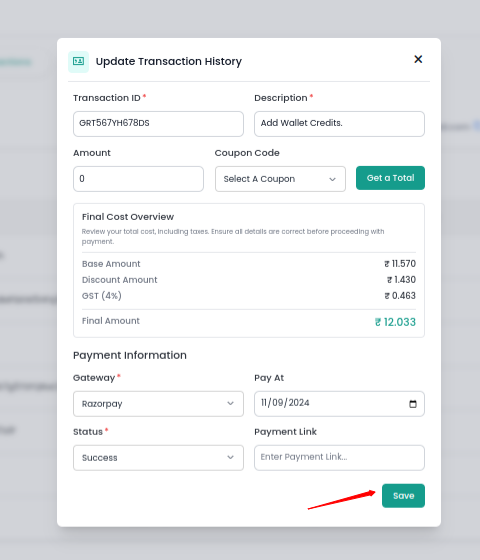Click the Pay At date value

(285, 403)
